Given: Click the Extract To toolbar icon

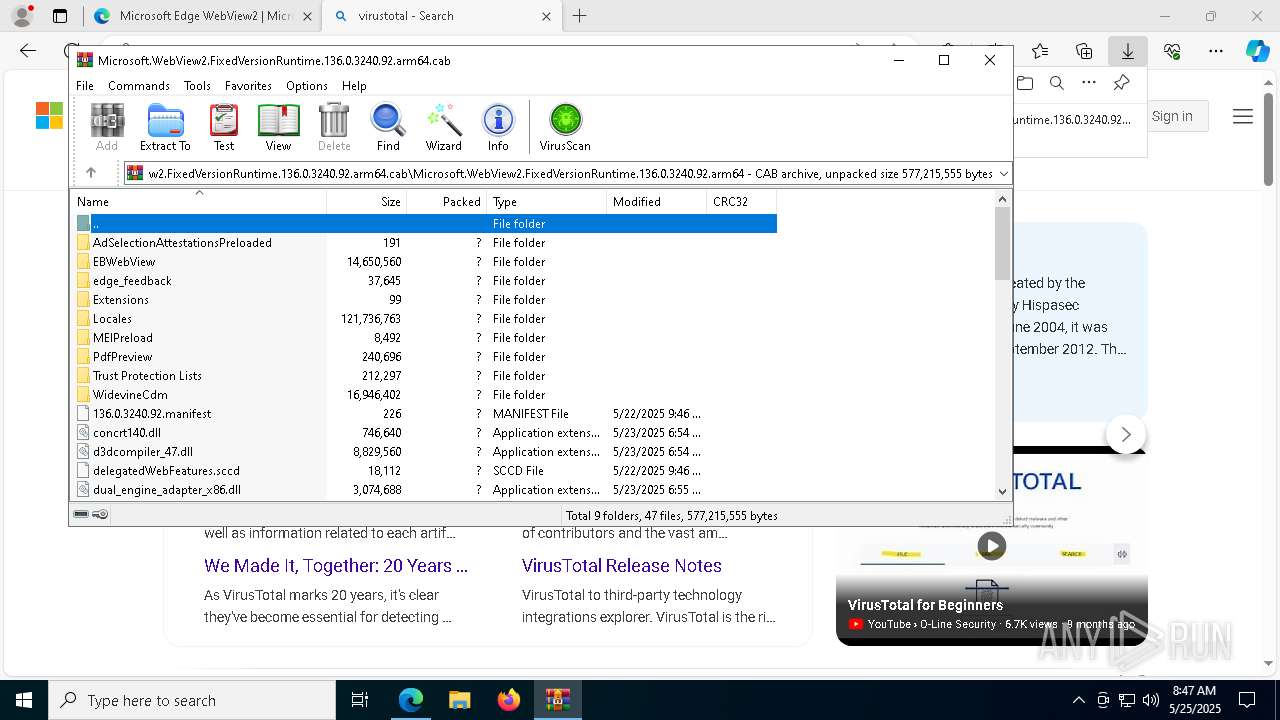Looking at the screenshot, I should pyautogui.click(x=165, y=127).
